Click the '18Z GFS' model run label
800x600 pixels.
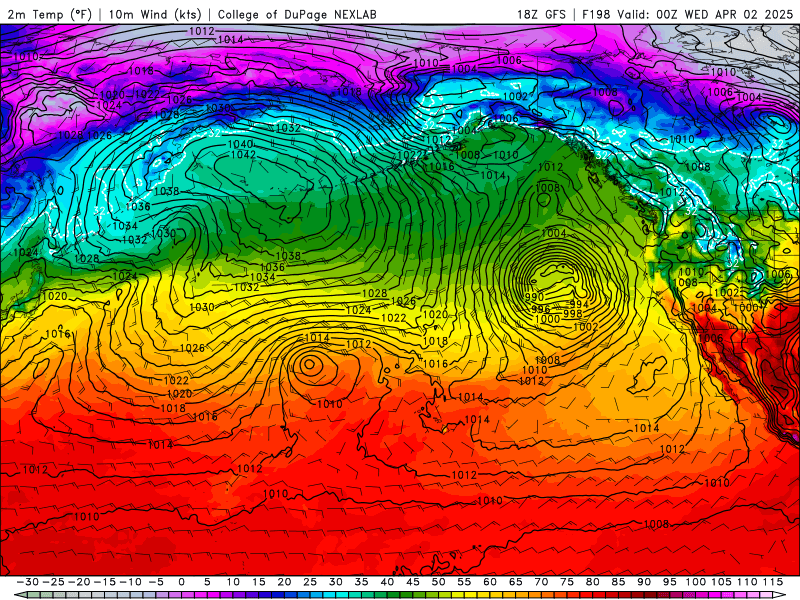tap(541, 14)
